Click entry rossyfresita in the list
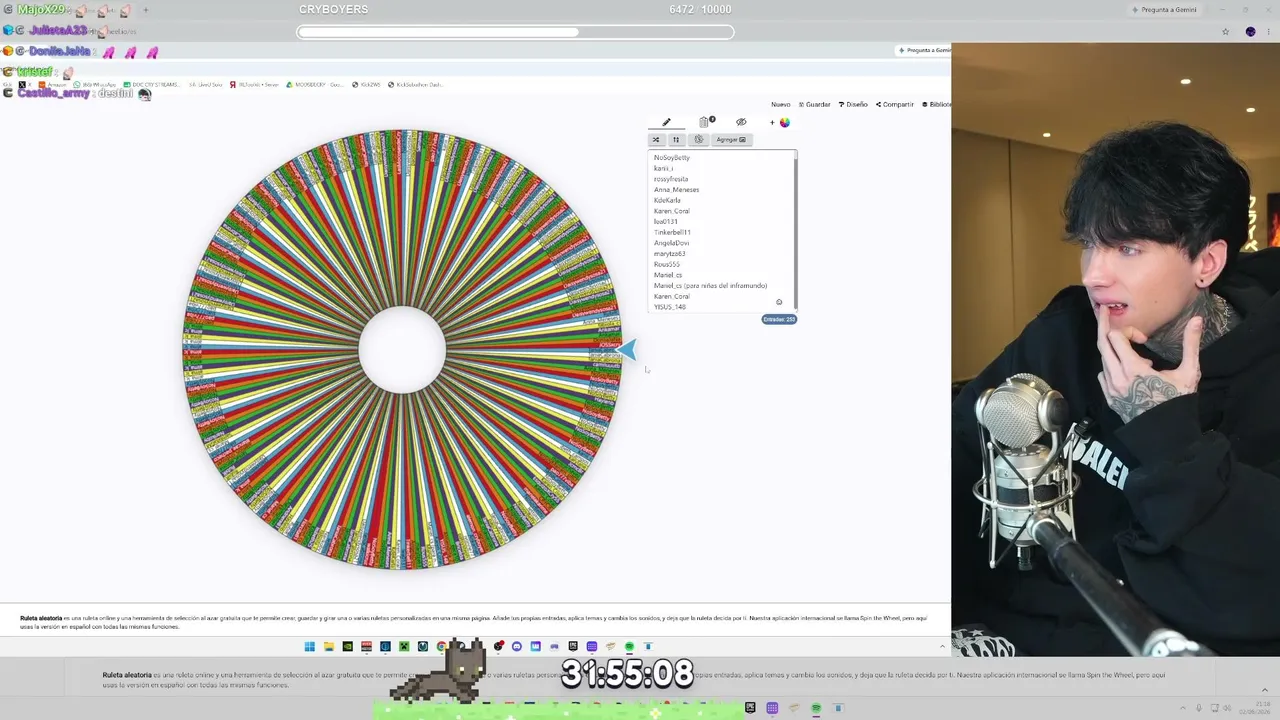Viewport: 1280px width, 720px height. [x=671, y=179]
